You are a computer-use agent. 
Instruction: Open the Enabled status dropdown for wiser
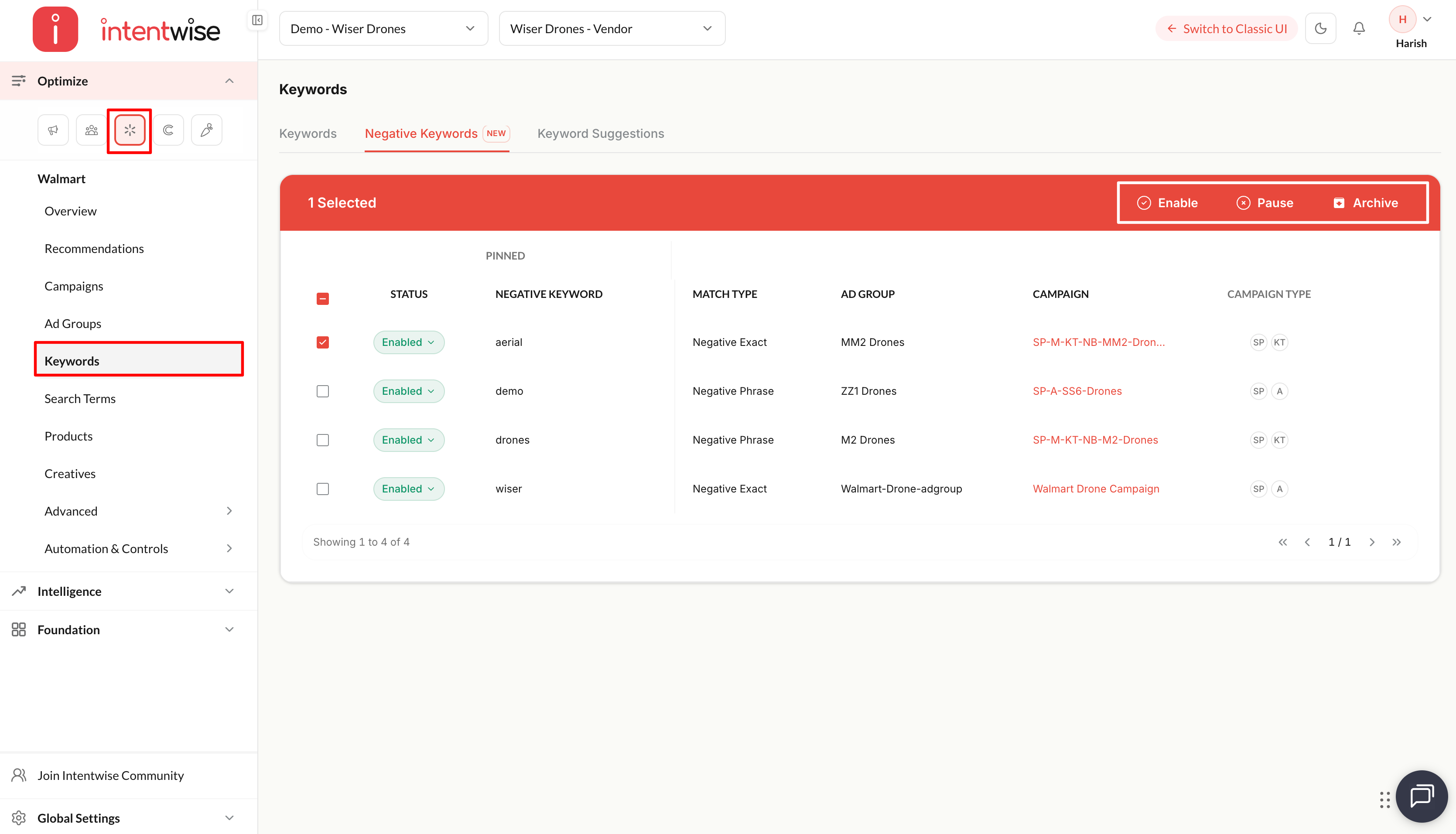409,489
